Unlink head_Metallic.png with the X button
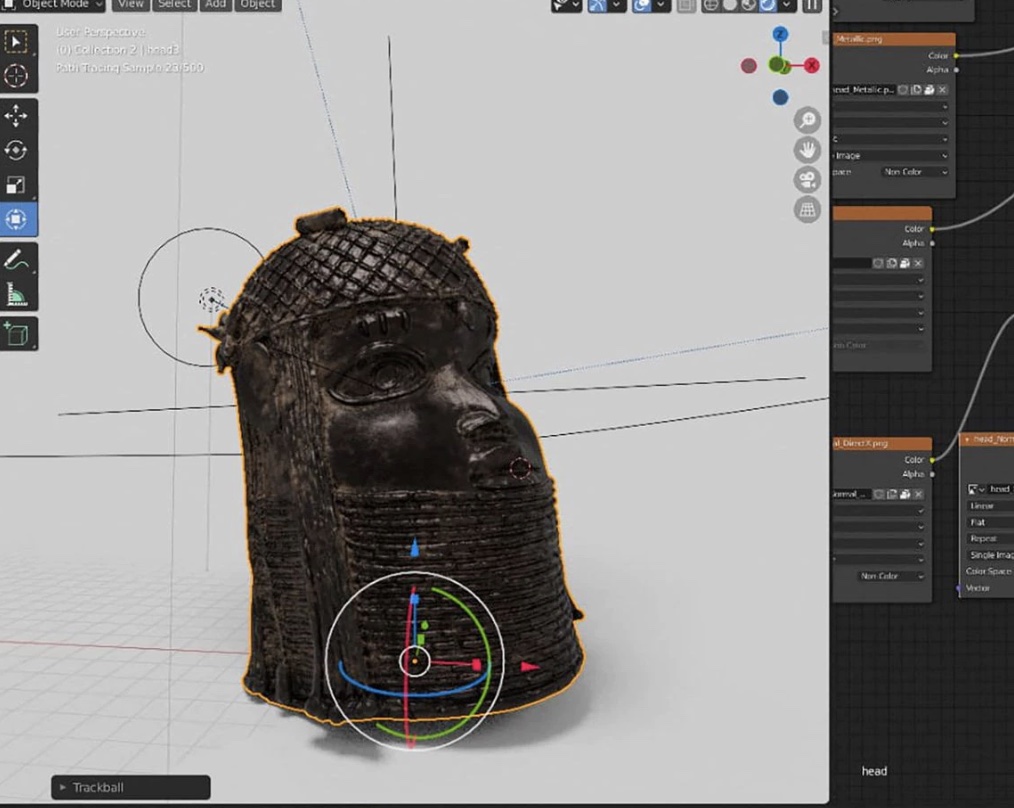This screenshot has height=808, width=1014. (x=942, y=91)
